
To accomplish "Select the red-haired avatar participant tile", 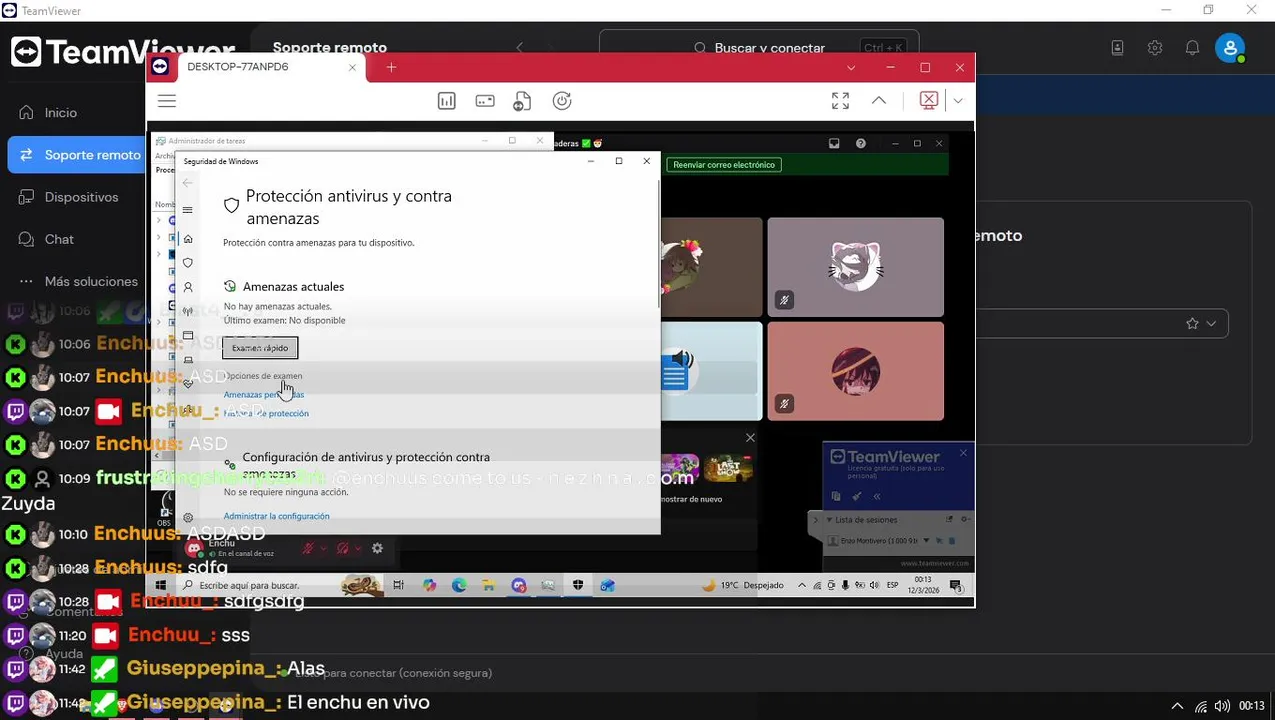I will coord(855,371).
